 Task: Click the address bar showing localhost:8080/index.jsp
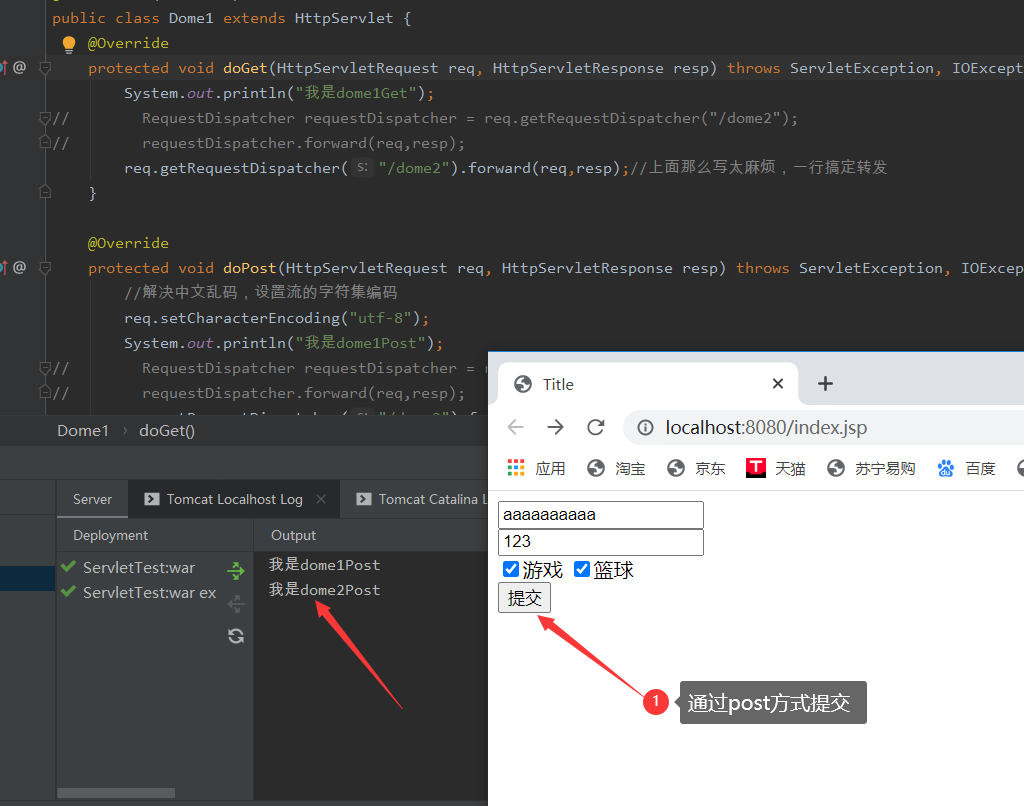coord(823,427)
